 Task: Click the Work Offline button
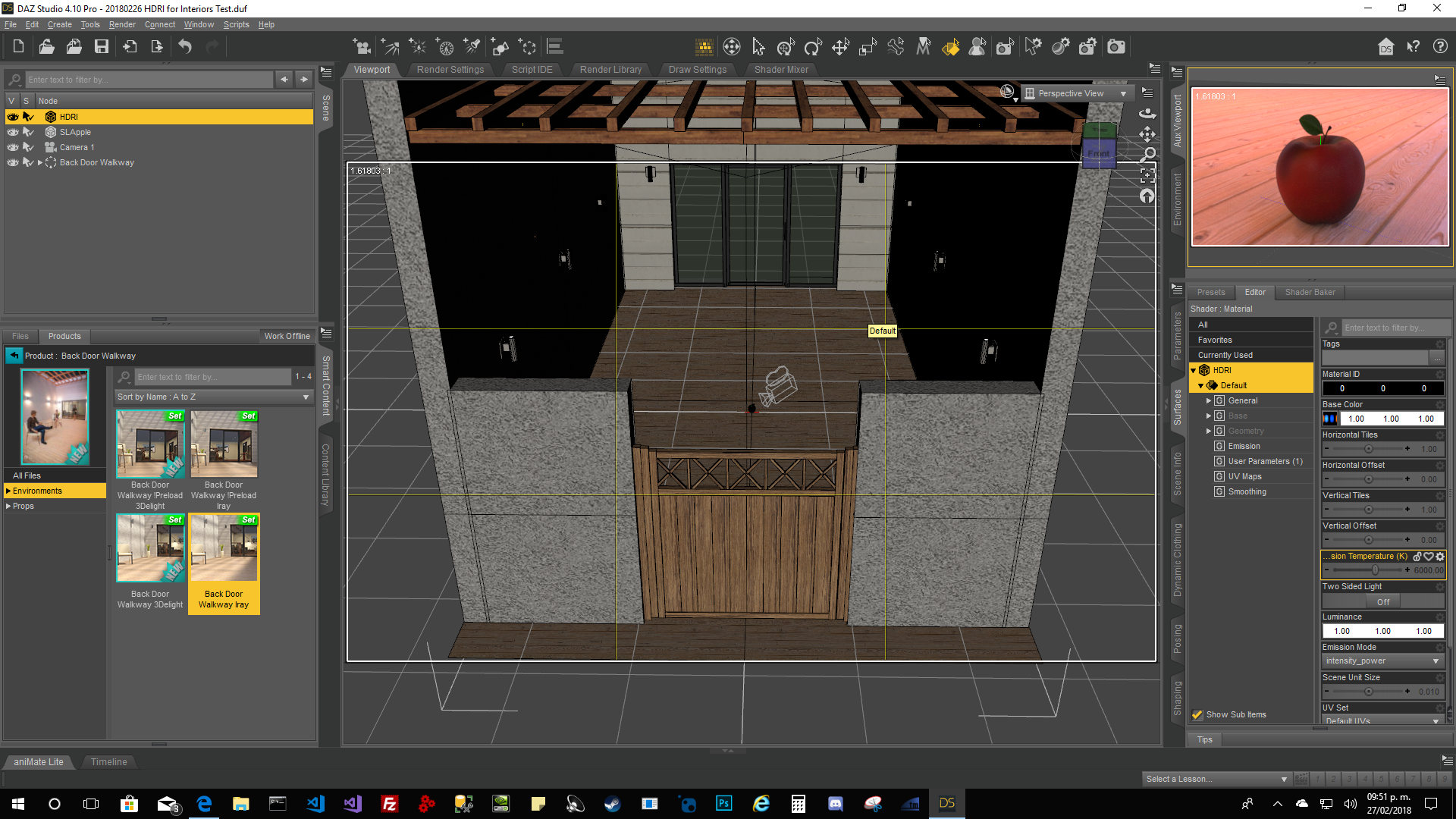pyautogui.click(x=287, y=336)
